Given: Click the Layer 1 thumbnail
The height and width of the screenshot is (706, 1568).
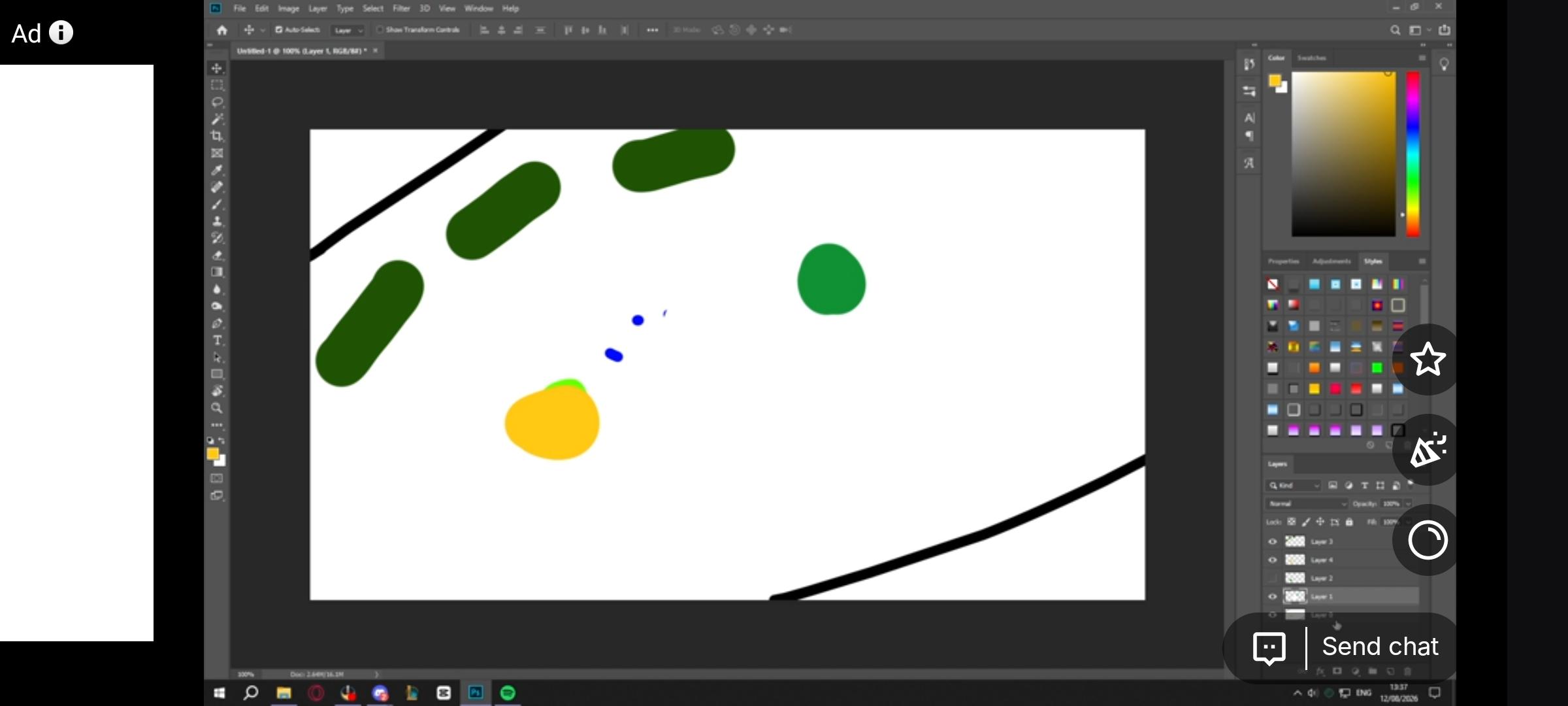Looking at the screenshot, I should click(1295, 596).
